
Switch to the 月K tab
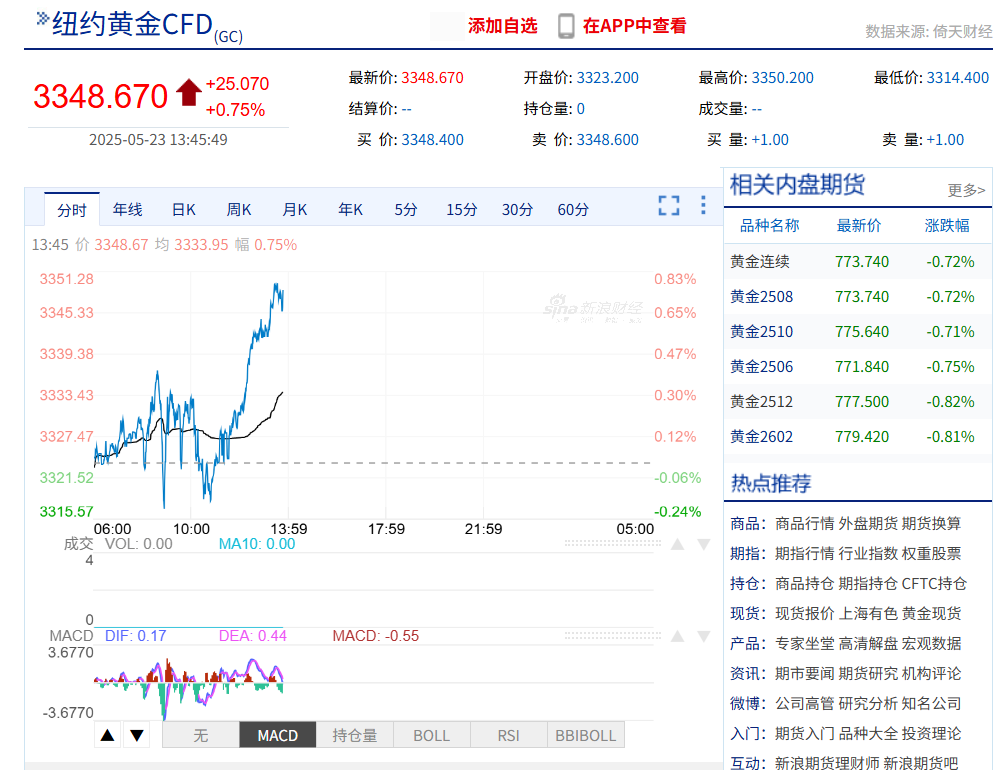coord(295,210)
